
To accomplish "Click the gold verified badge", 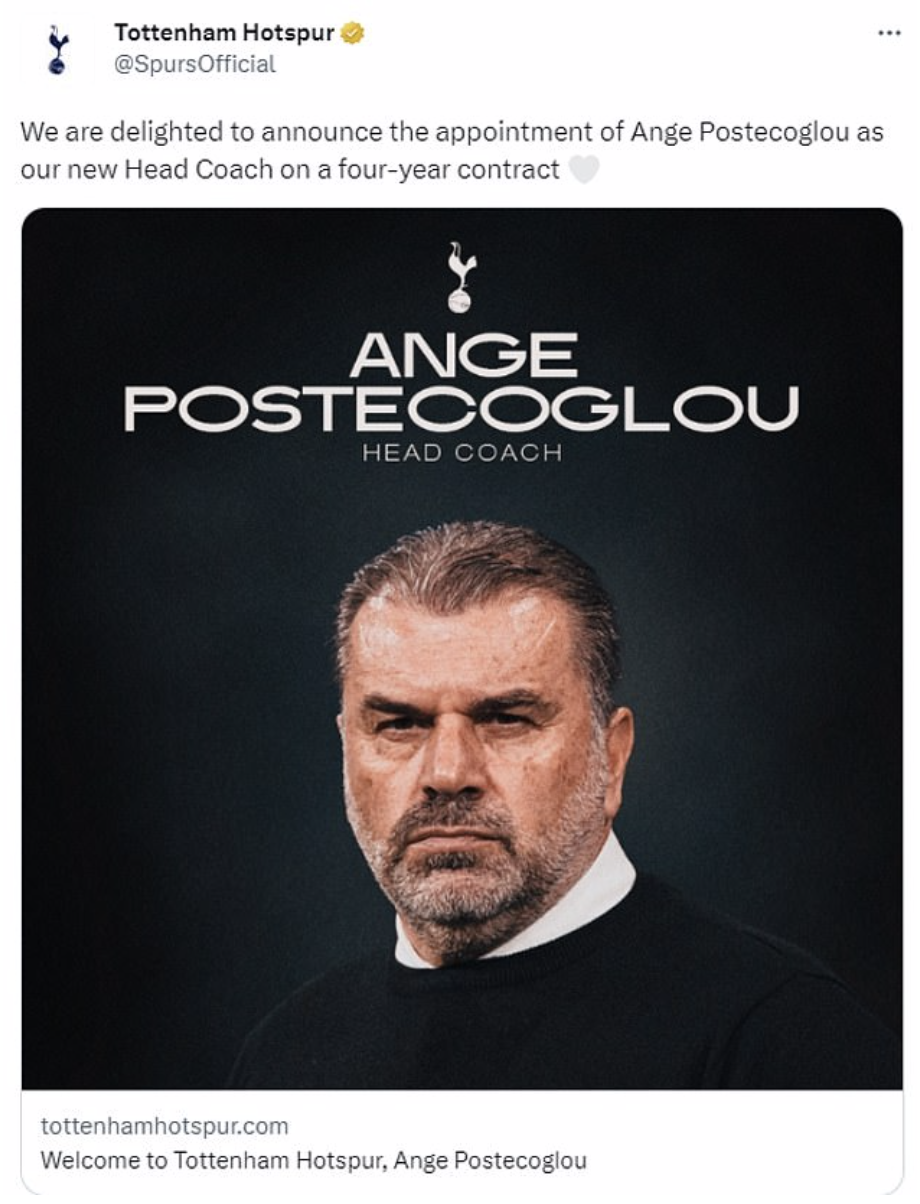I will [352, 34].
